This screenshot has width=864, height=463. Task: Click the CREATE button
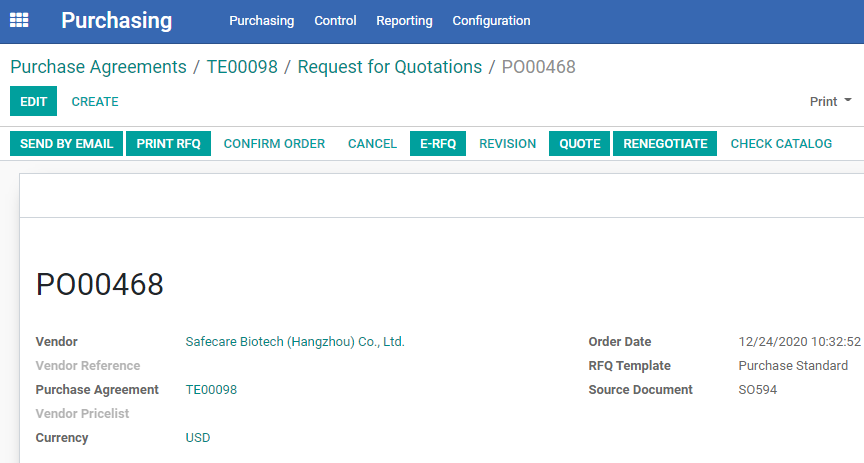pyautogui.click(x=95, y=101)
